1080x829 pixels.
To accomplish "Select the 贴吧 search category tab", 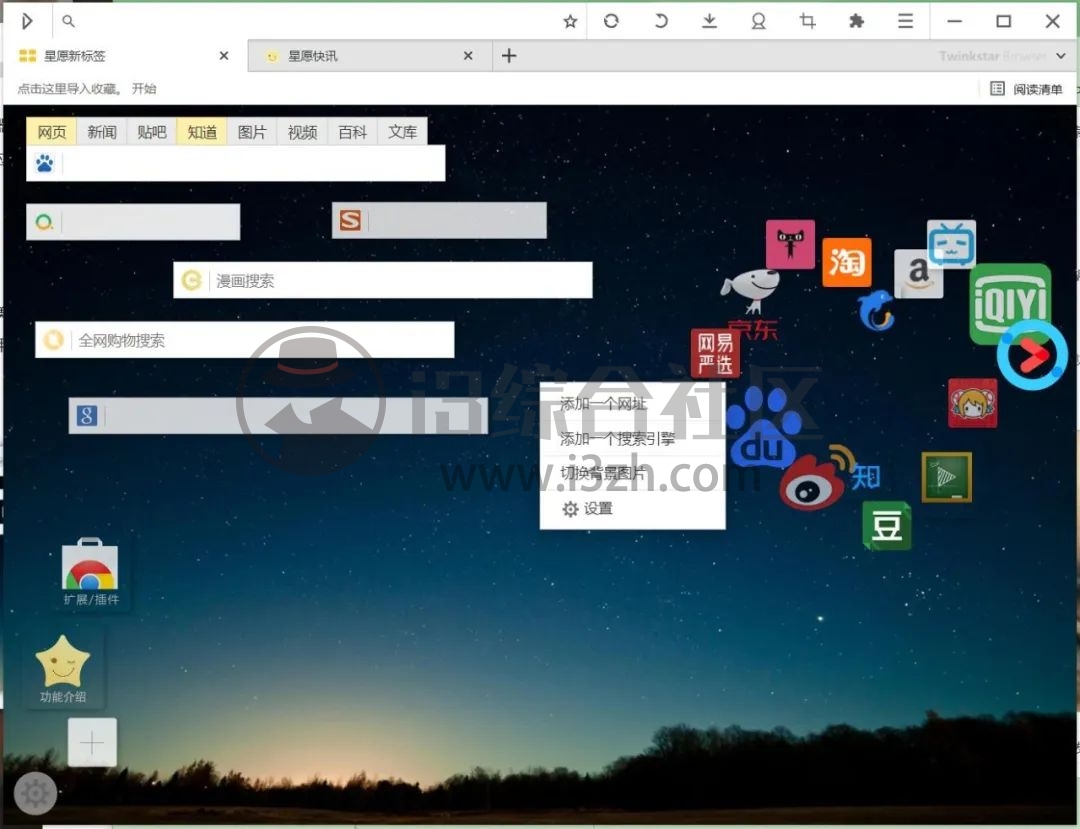I will click(152, 132).
